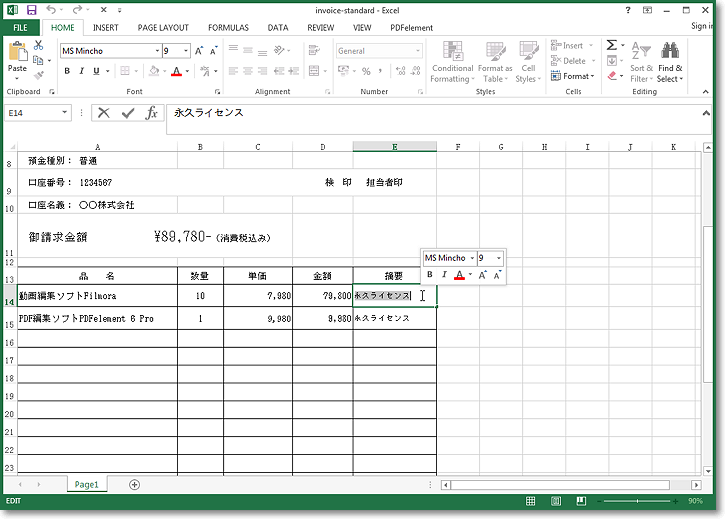The image size is (725, 519).
Task: Click the Sort & Filter icon
Action: click(x=641, y=50)
